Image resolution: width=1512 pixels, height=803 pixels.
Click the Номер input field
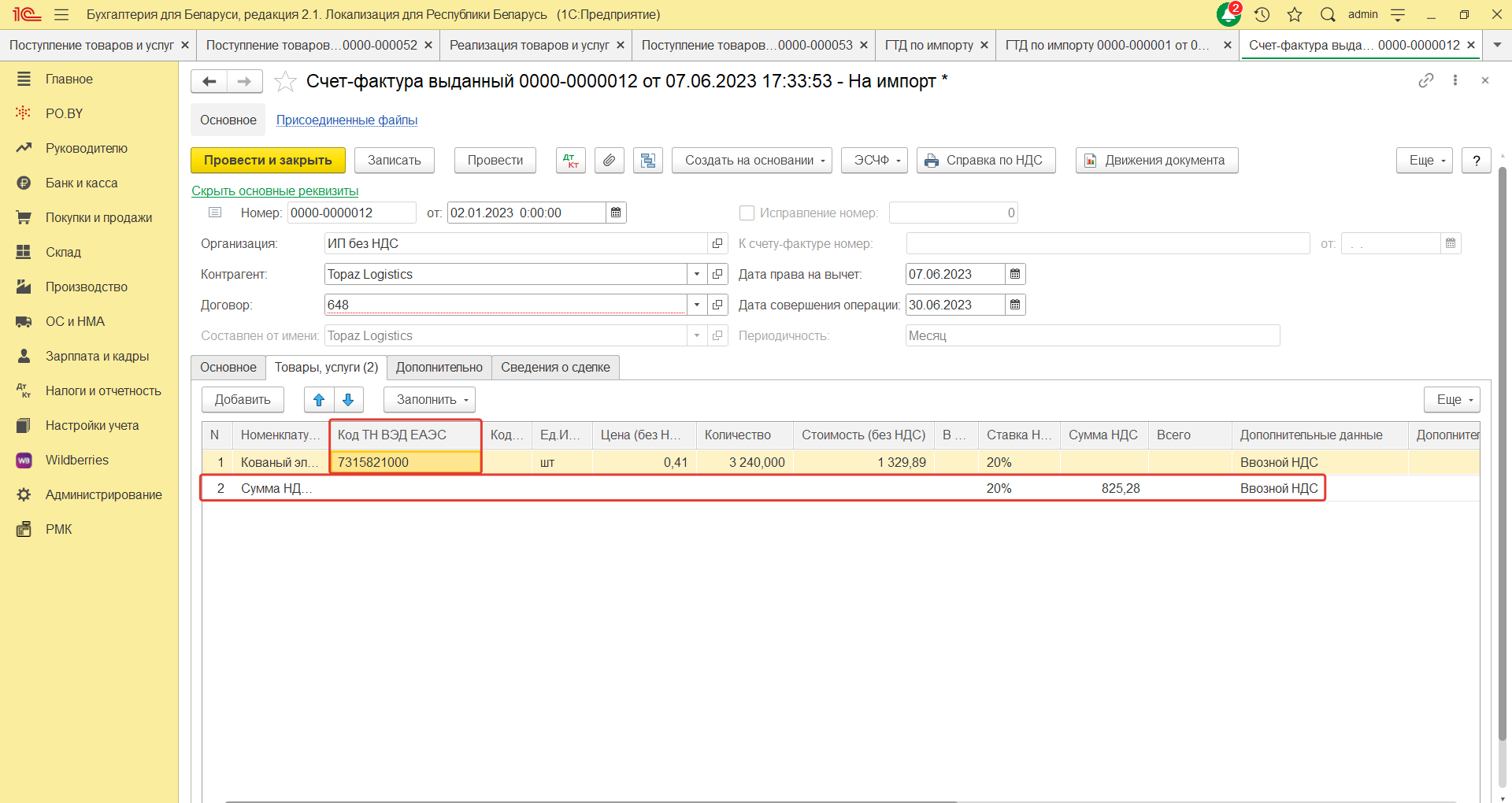350,213
